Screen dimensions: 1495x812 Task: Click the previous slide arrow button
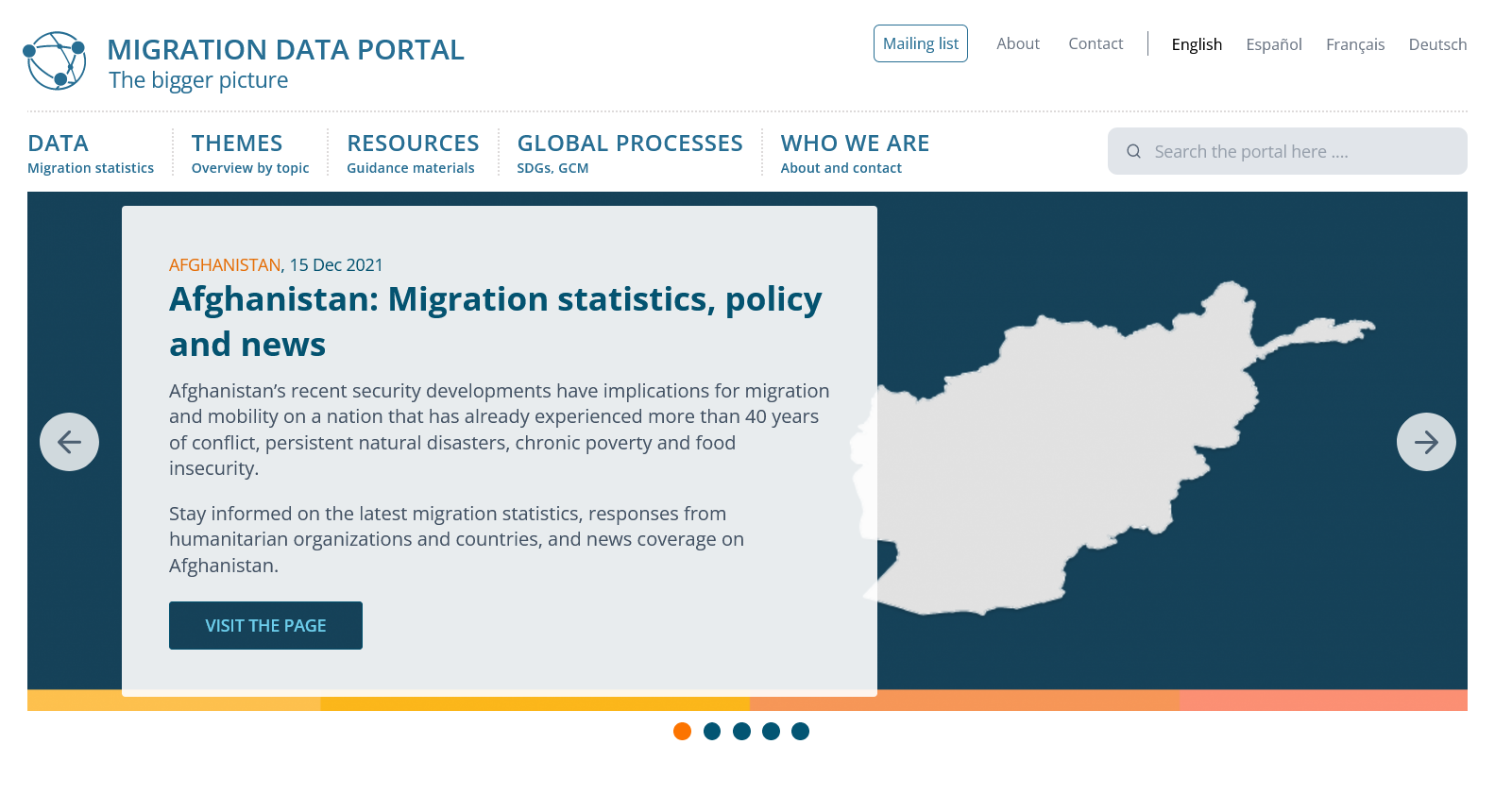click(69, 442)
